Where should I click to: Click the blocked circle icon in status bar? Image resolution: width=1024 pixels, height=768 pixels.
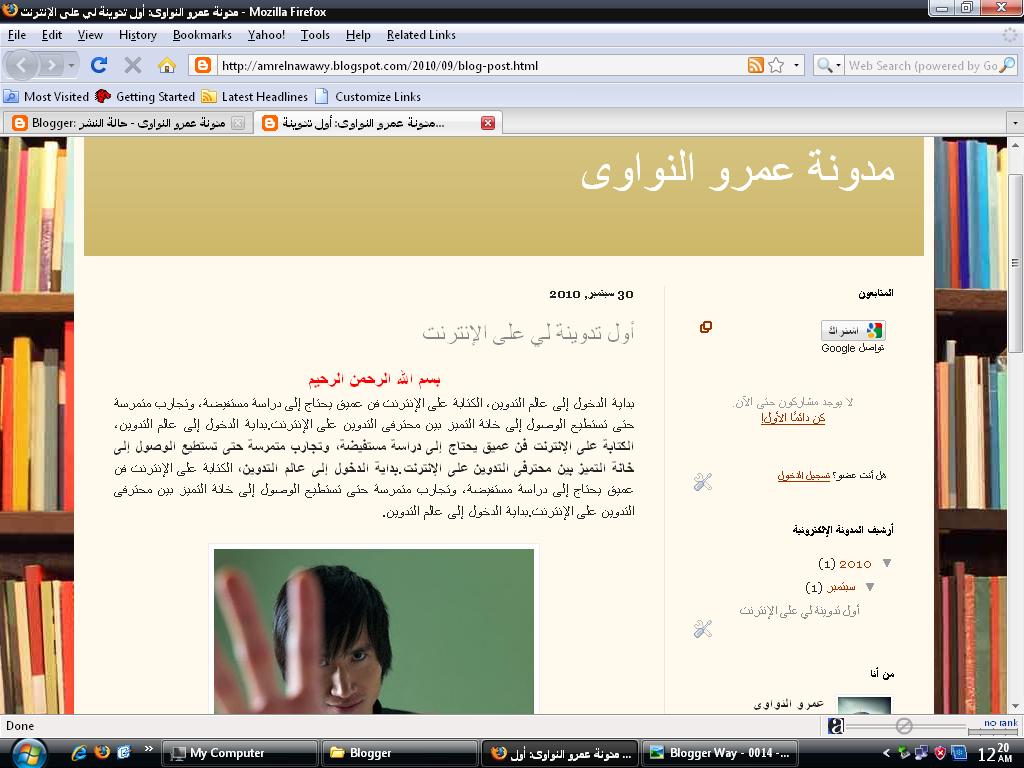tap(904, 726)
